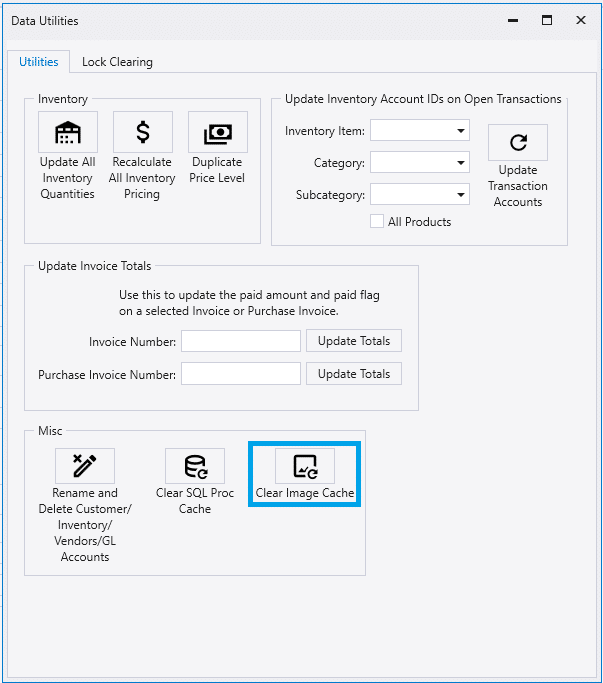Click Update Totals beside Invoice Number
Screen dimensions: 603x683
[354, 341]
